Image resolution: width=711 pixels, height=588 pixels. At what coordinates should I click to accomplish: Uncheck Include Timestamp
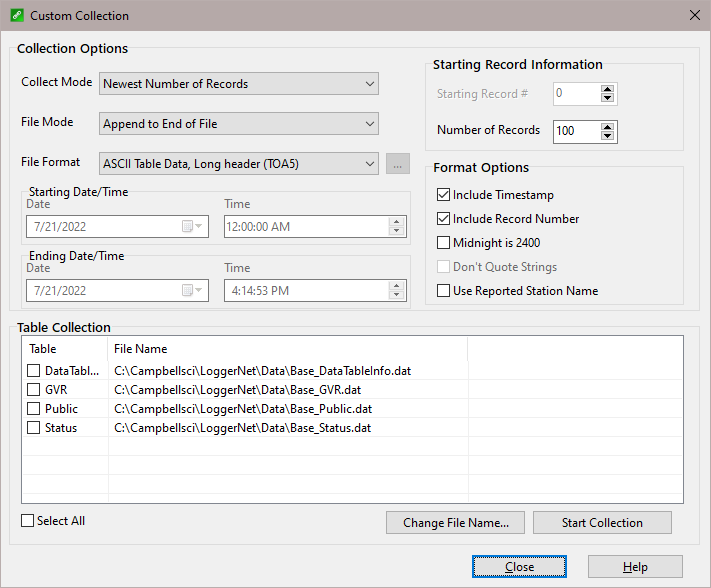tap(444, 195)
